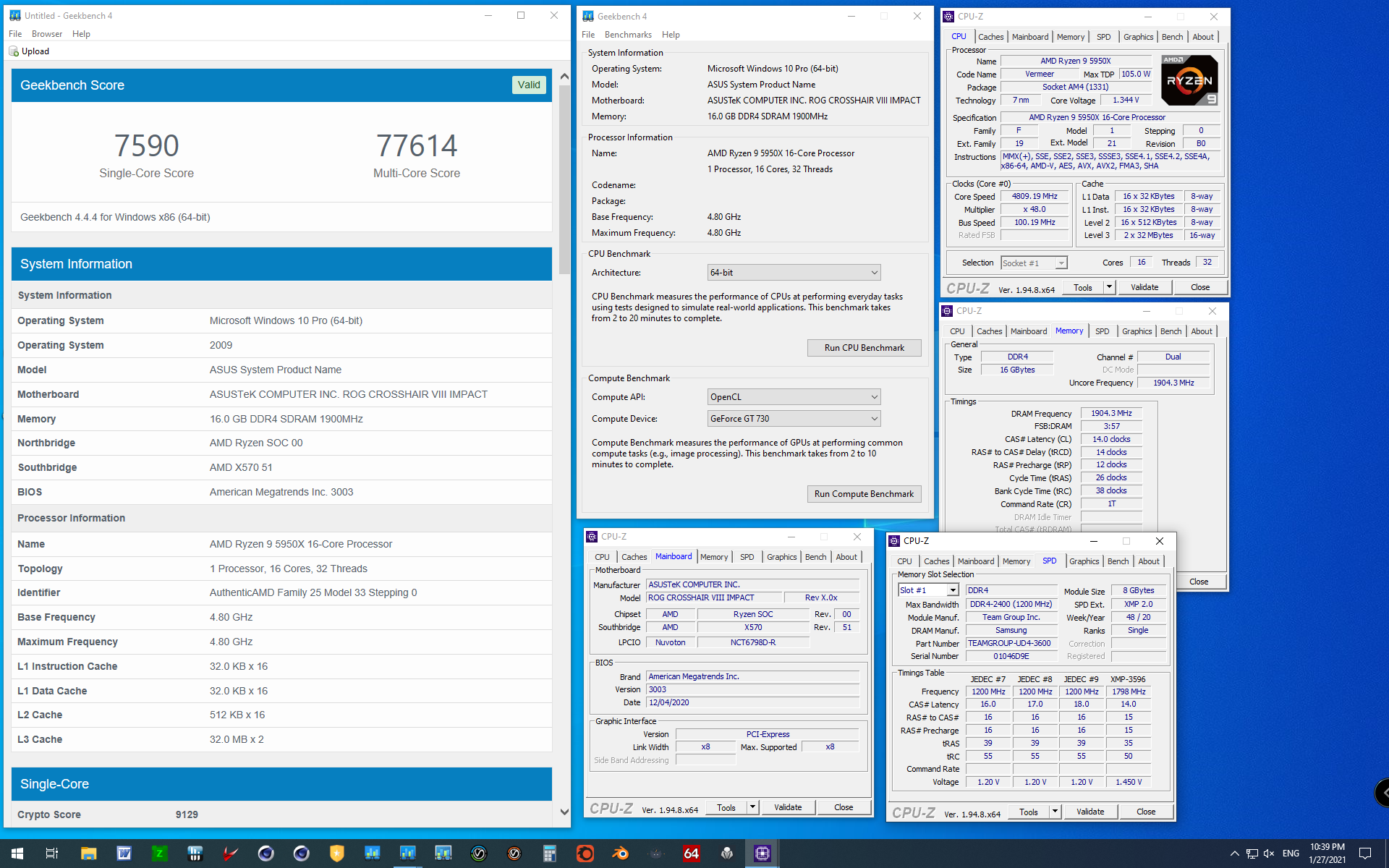Click Validate in CPU-Z CPU window

1144,288
